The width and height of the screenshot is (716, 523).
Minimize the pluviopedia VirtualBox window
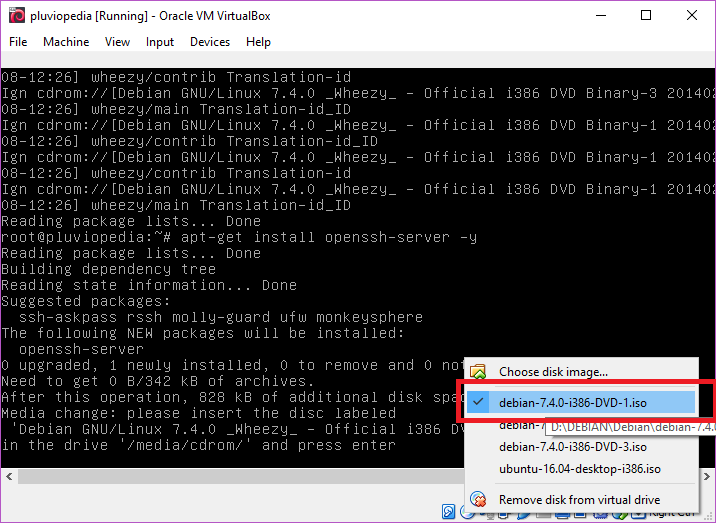click(x=601, y=16)
